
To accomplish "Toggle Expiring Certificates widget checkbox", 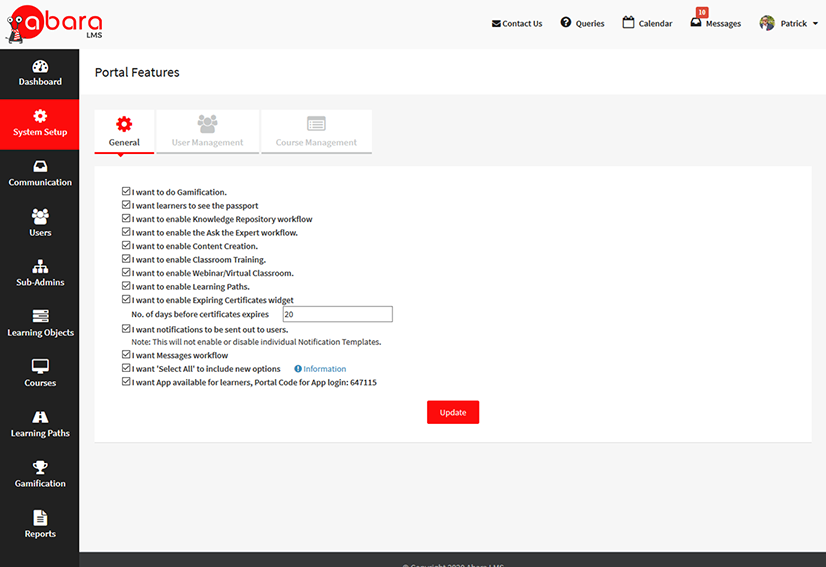I will pos(126,299).
